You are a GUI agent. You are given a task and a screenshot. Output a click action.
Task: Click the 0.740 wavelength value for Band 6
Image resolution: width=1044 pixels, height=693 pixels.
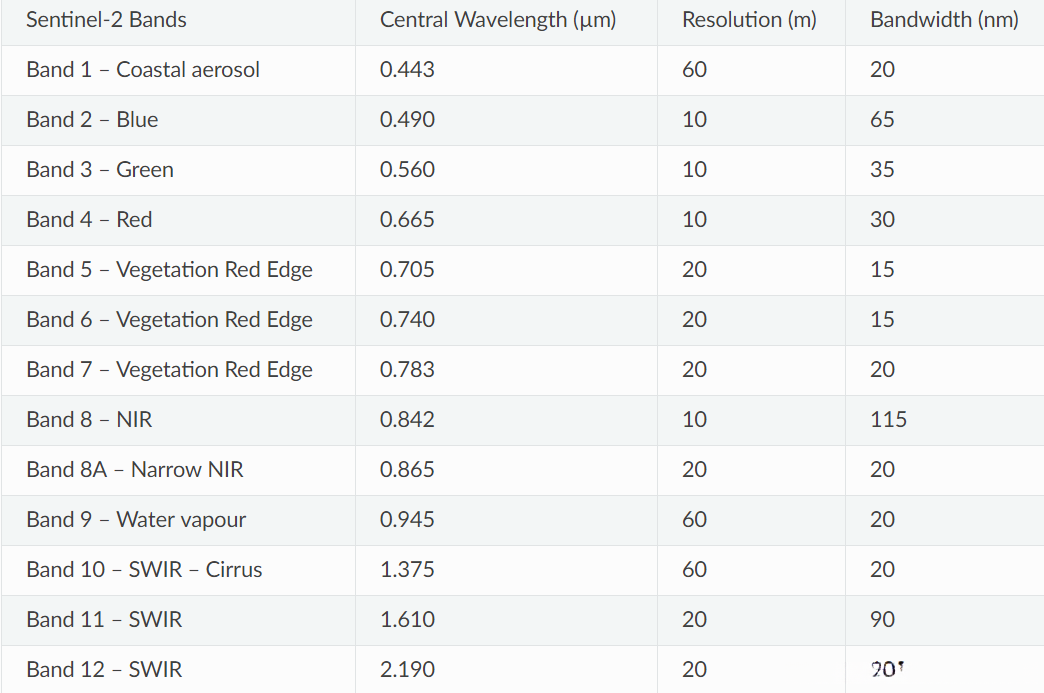click(407, 320)
